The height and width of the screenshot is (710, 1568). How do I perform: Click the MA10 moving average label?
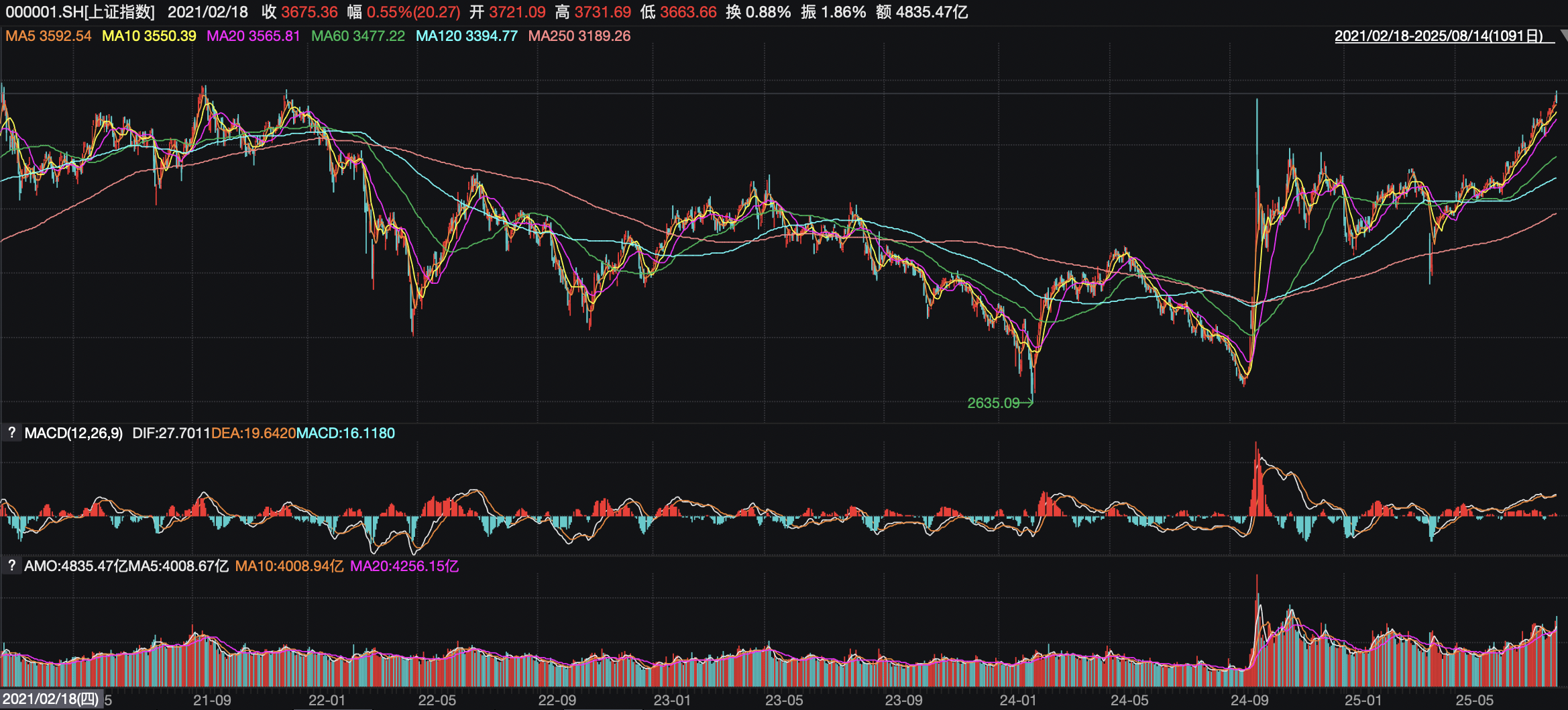pos(149,36)
